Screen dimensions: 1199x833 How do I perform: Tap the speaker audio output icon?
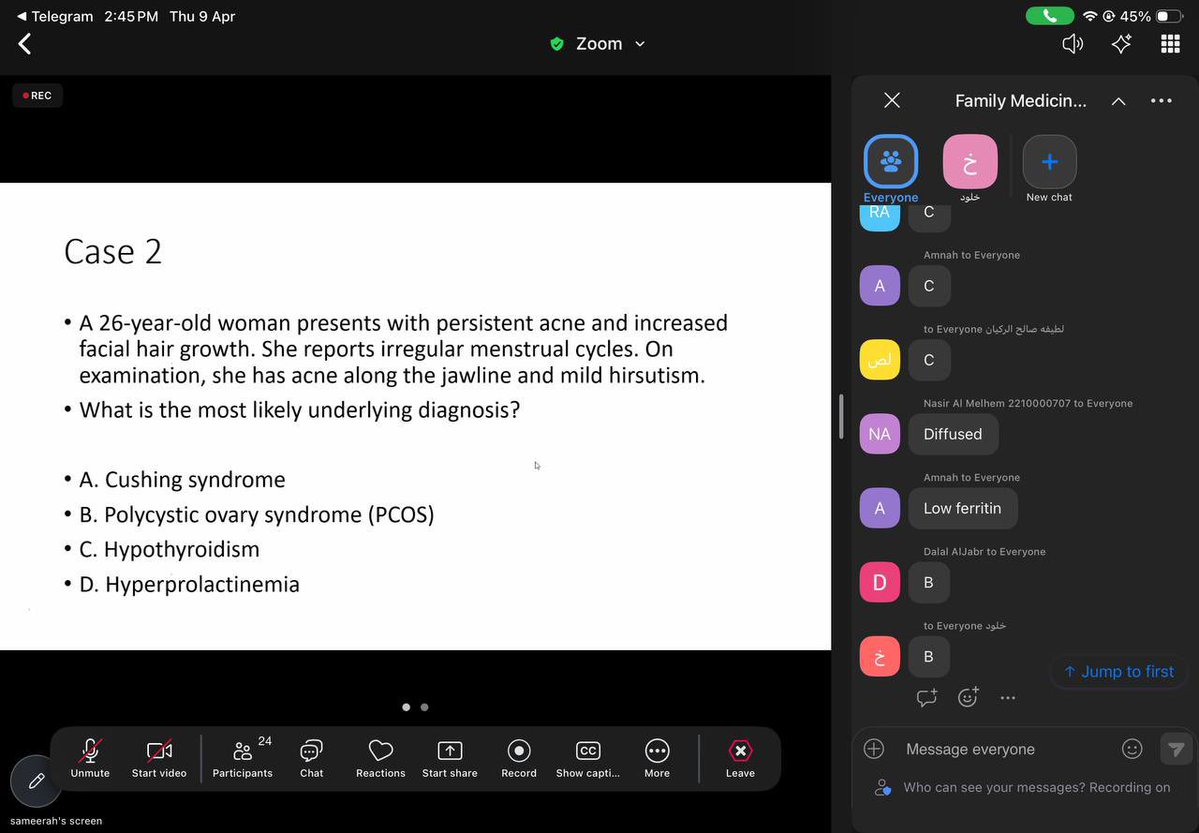(x=1073, y=44)
